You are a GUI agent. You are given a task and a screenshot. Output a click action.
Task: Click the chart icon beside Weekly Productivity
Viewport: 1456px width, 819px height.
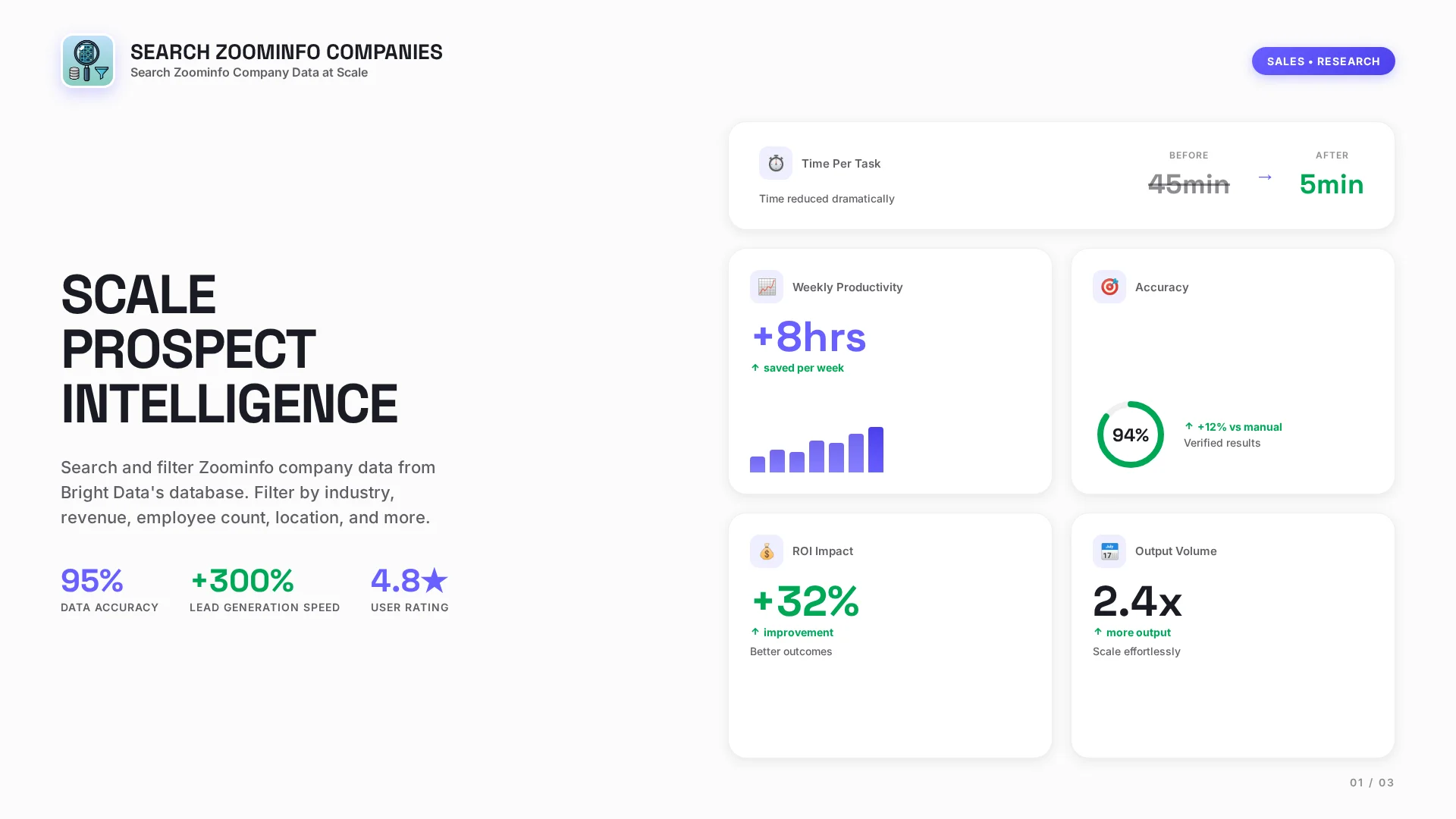766,287
